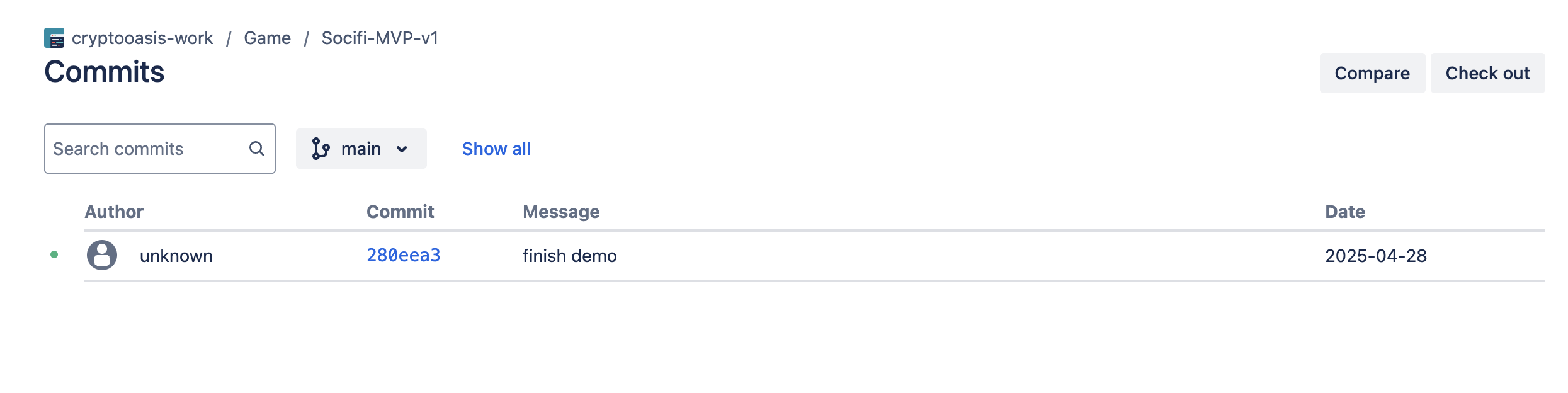Click the 2025-04-28 commit date
Viewport: 1568px width, 393px height.
pyautogui.click(x=1376, y=256)
